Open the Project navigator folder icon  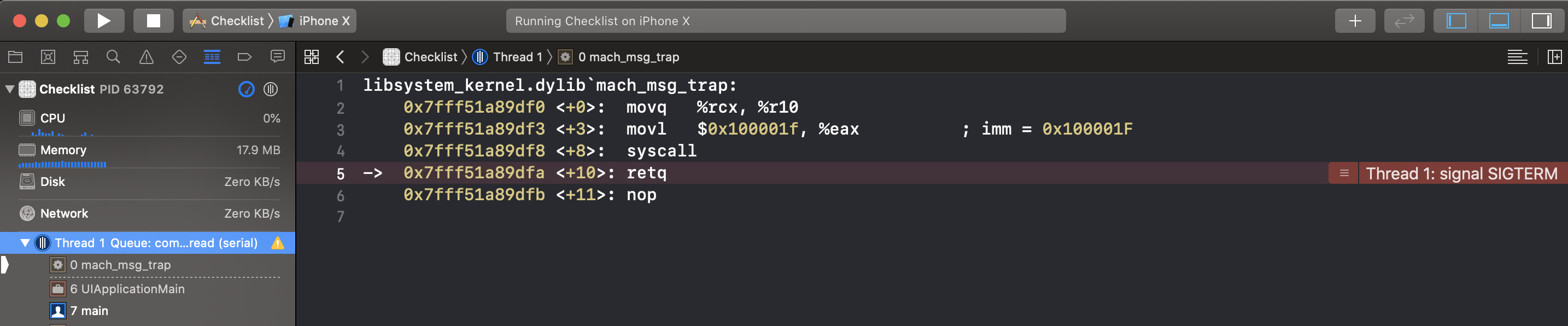(x=15, y=57)
